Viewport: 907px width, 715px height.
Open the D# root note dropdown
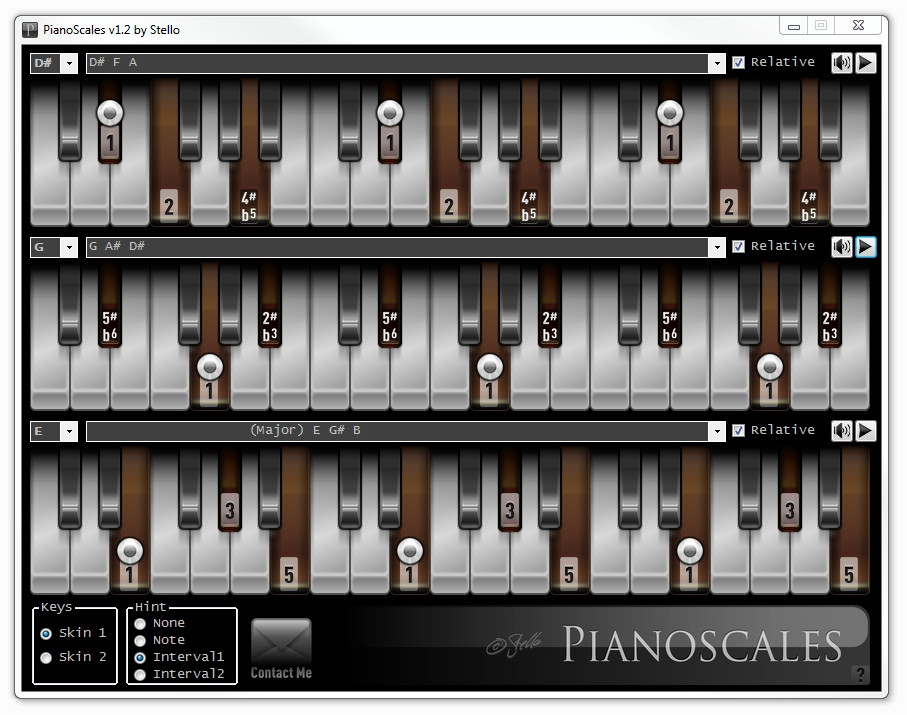tap(69, 63)
